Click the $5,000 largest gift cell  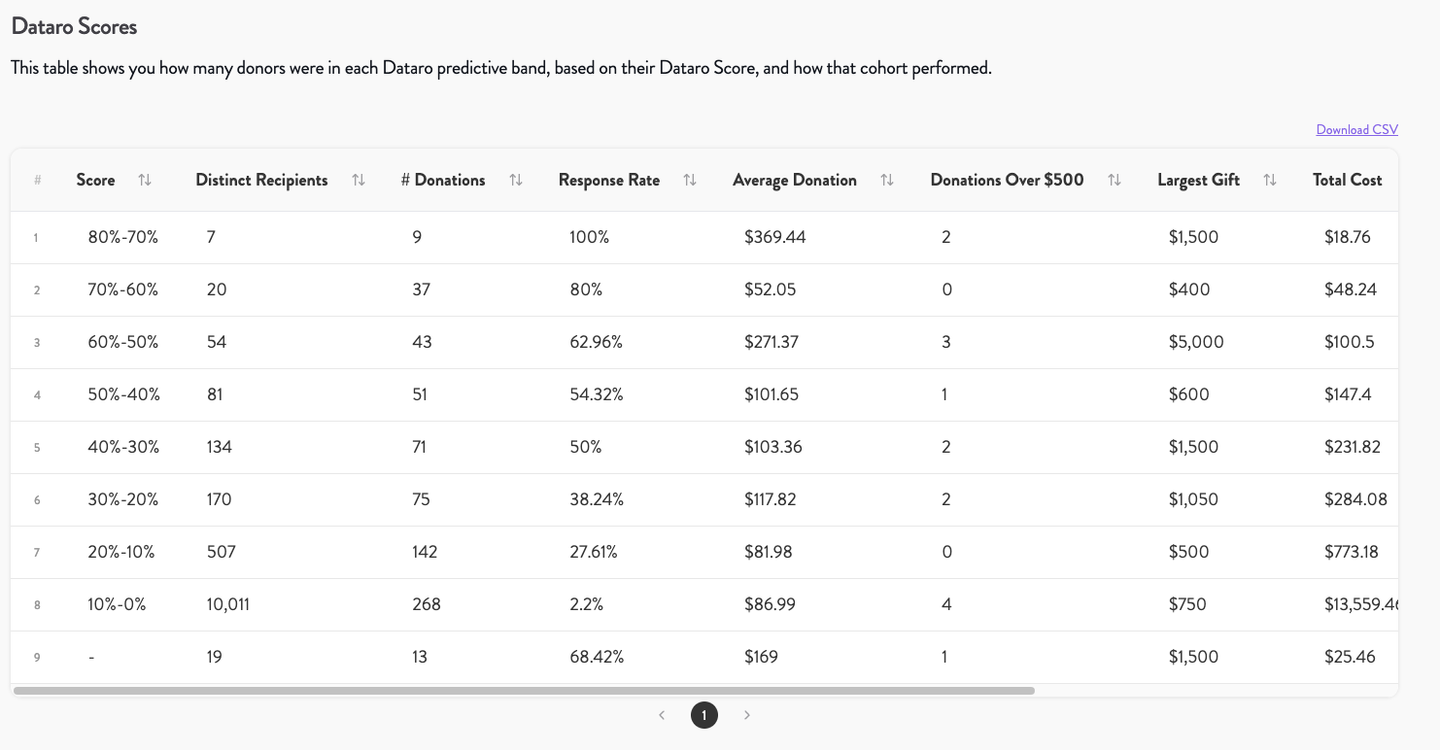pos(1196,342)
